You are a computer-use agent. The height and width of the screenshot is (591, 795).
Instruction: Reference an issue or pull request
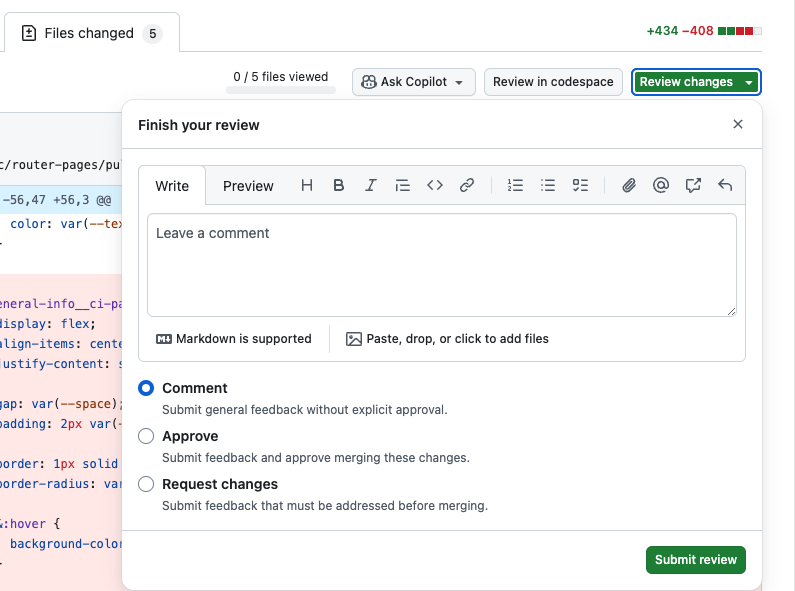(x=693, y=186)
